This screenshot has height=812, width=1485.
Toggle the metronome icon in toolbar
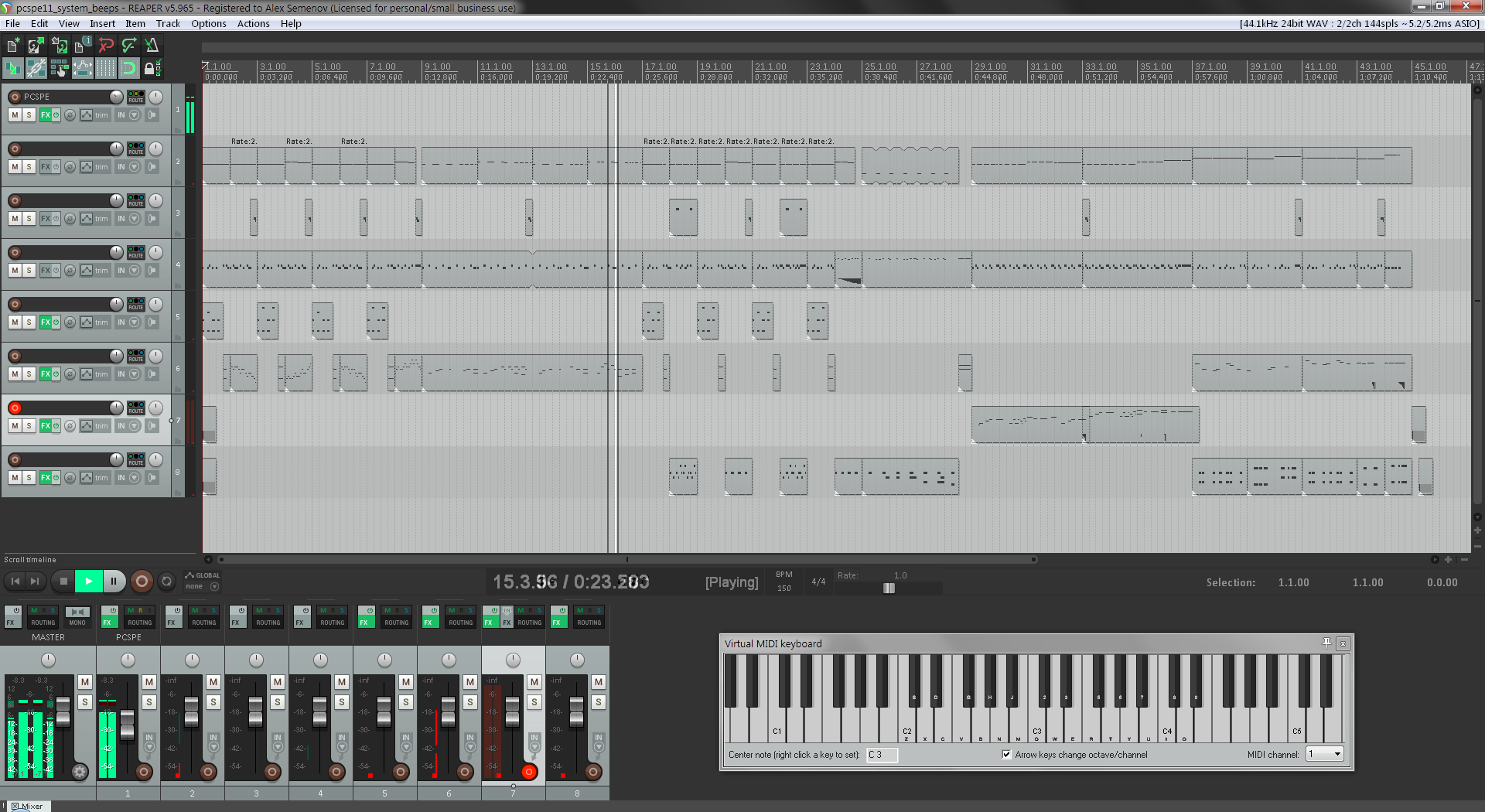(x=152, y=46)
